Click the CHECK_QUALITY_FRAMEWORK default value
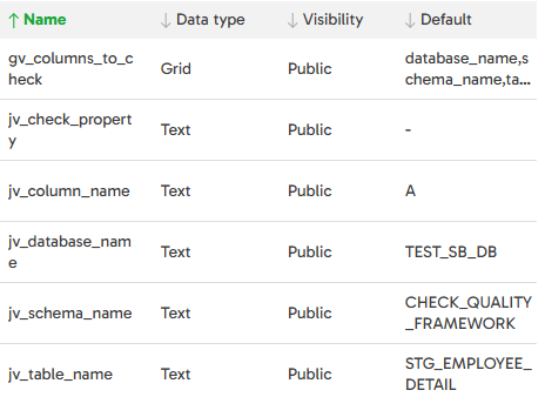The image size is (537, 402). tap(468, 313)
